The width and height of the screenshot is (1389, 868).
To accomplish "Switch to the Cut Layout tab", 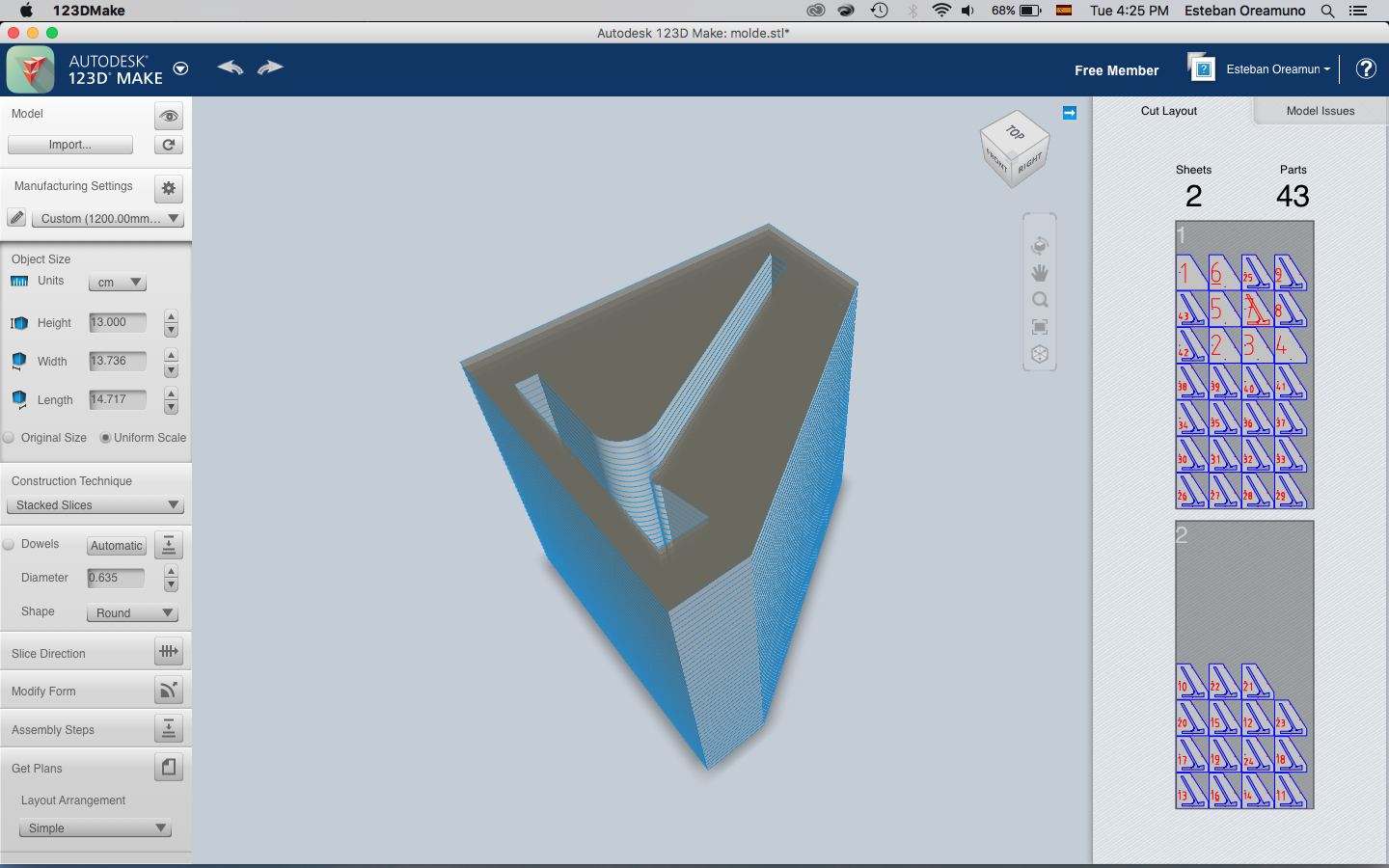I will (x=1169, y=111).
